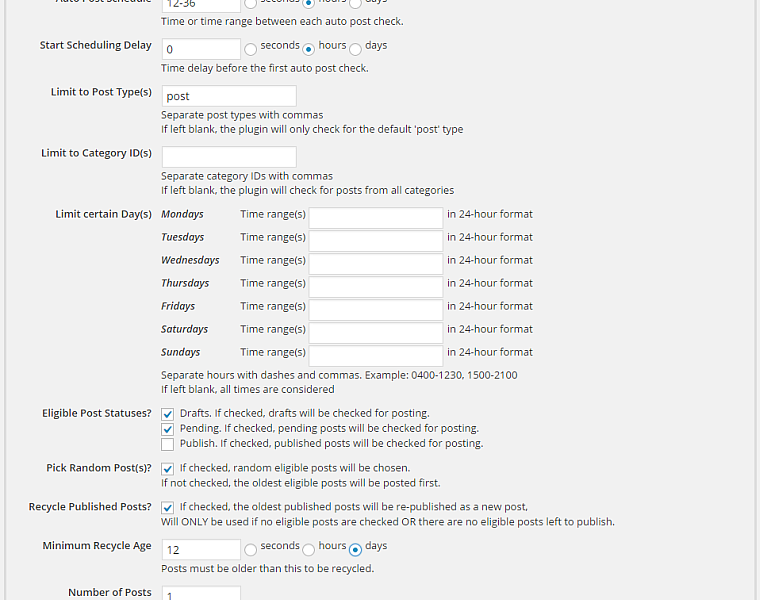
Task: Select seconds for Start Scheduling Delay
Action: click(251, 49)
